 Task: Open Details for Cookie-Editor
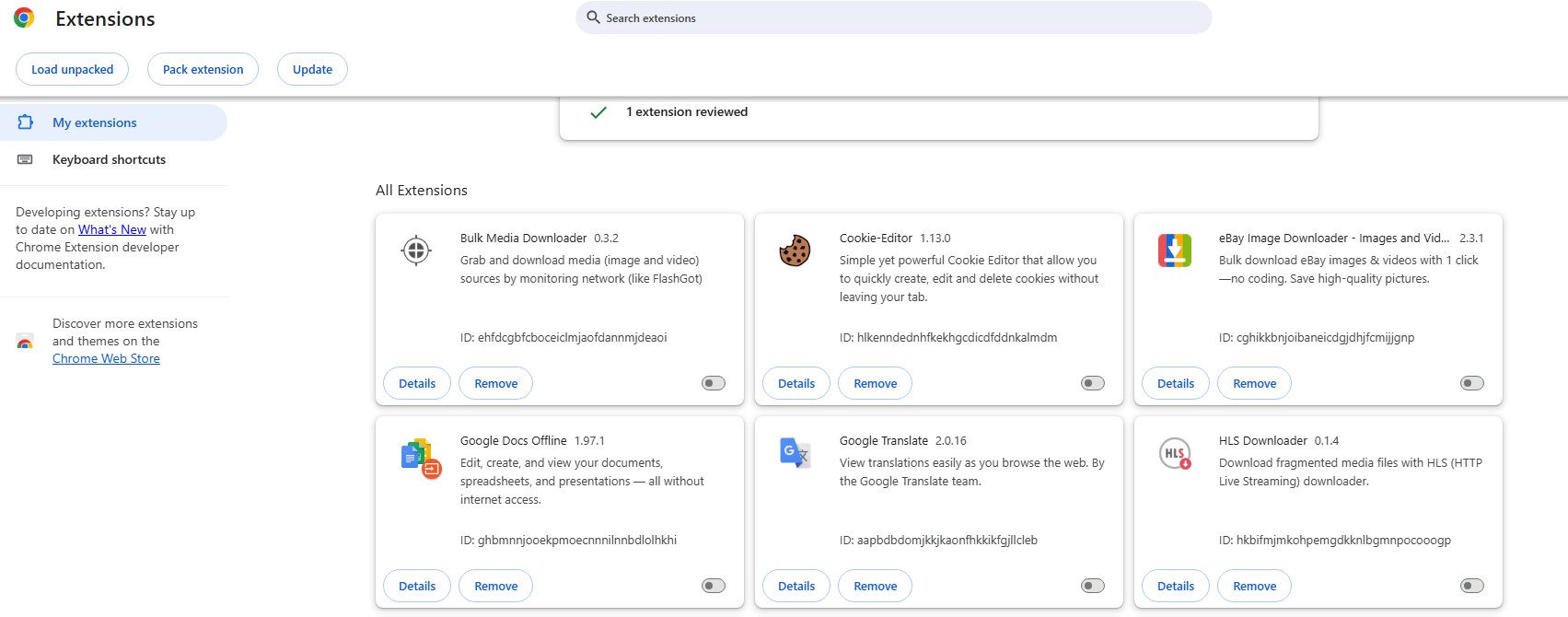(796, 383)
